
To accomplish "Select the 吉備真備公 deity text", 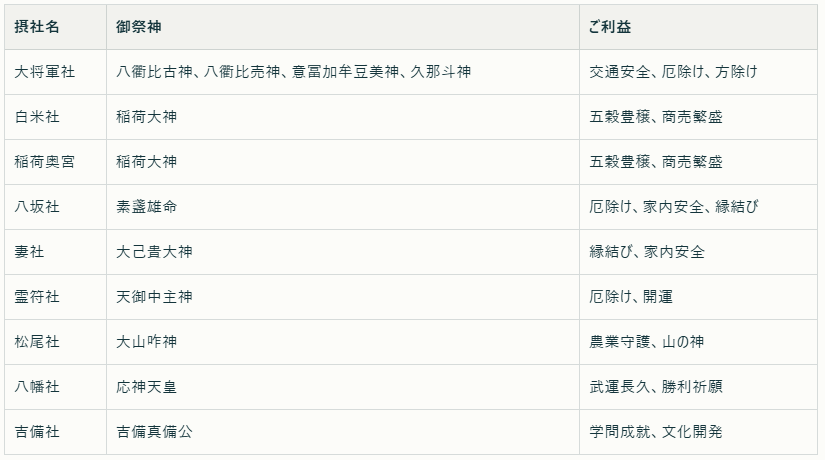I will [154, 432].
